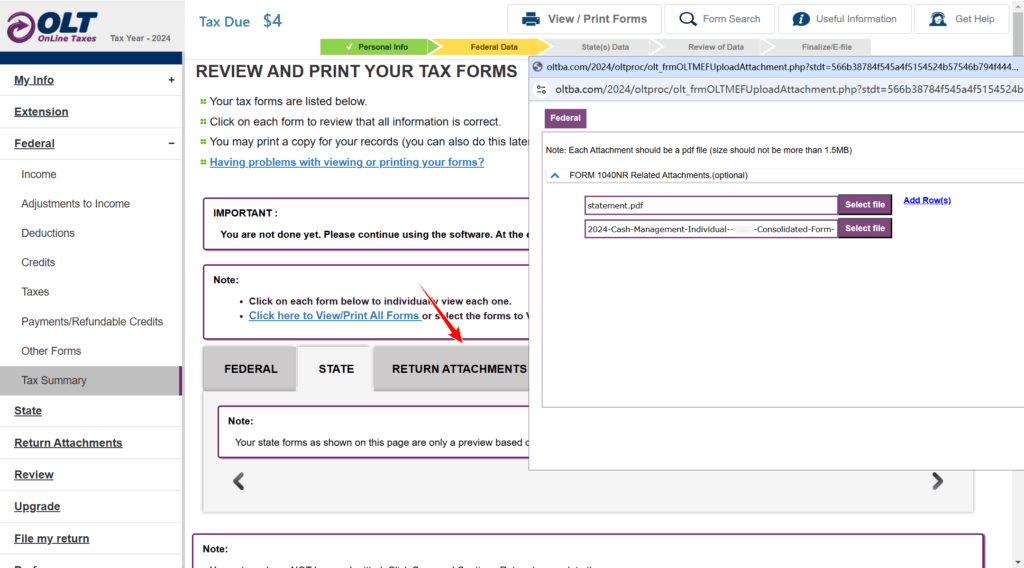Viewport: 1024px width, 568px height.
Task: Open the RETURN ATTACHMENTS tab
Action: tap(459, 369)
